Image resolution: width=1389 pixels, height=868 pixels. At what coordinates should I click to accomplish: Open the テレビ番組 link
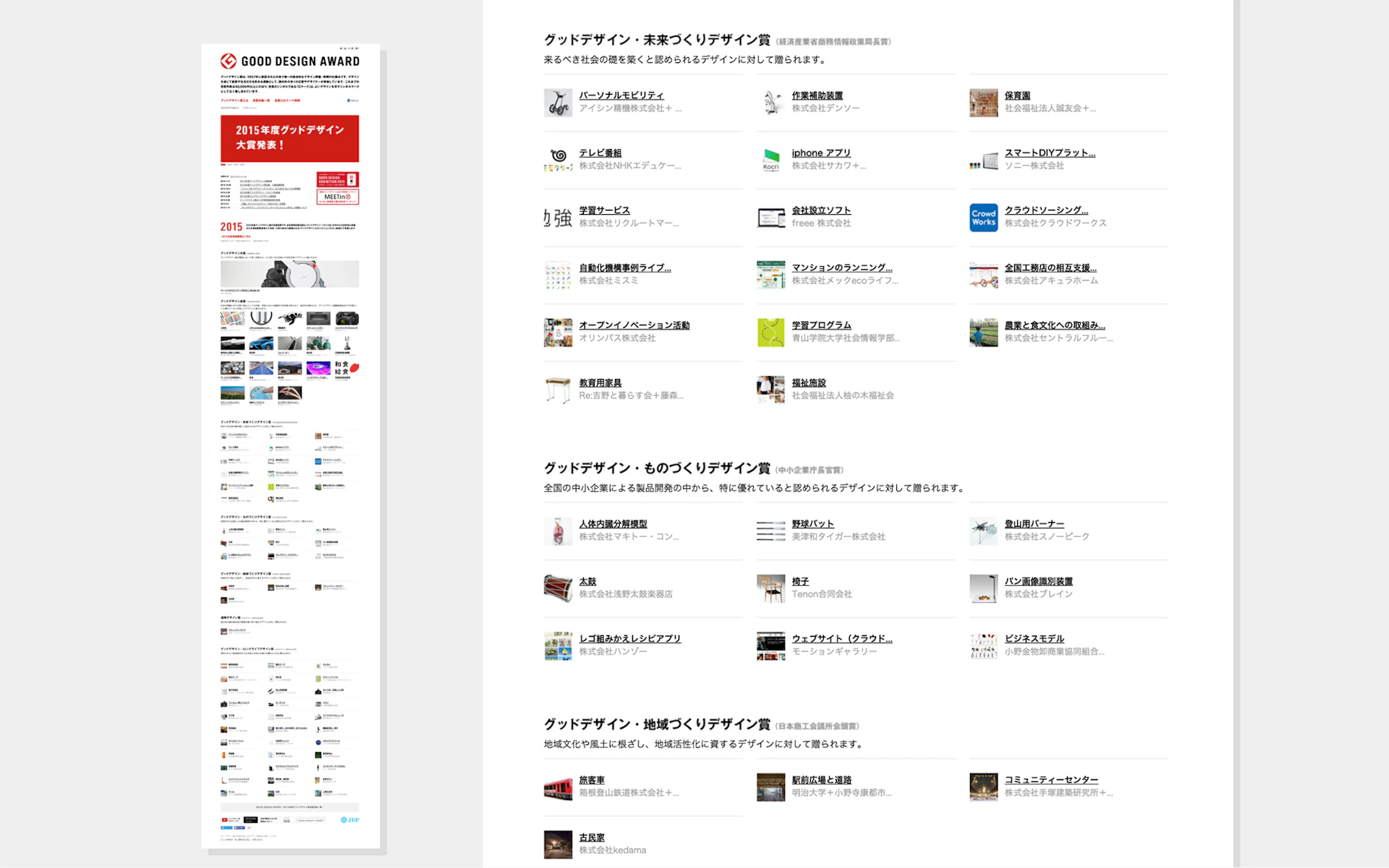[x=600, y=153]
